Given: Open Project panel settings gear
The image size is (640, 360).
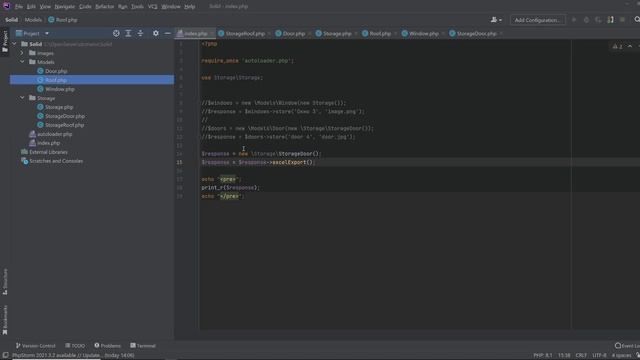Looking at the screenshot, I should [x=156, y=33].
